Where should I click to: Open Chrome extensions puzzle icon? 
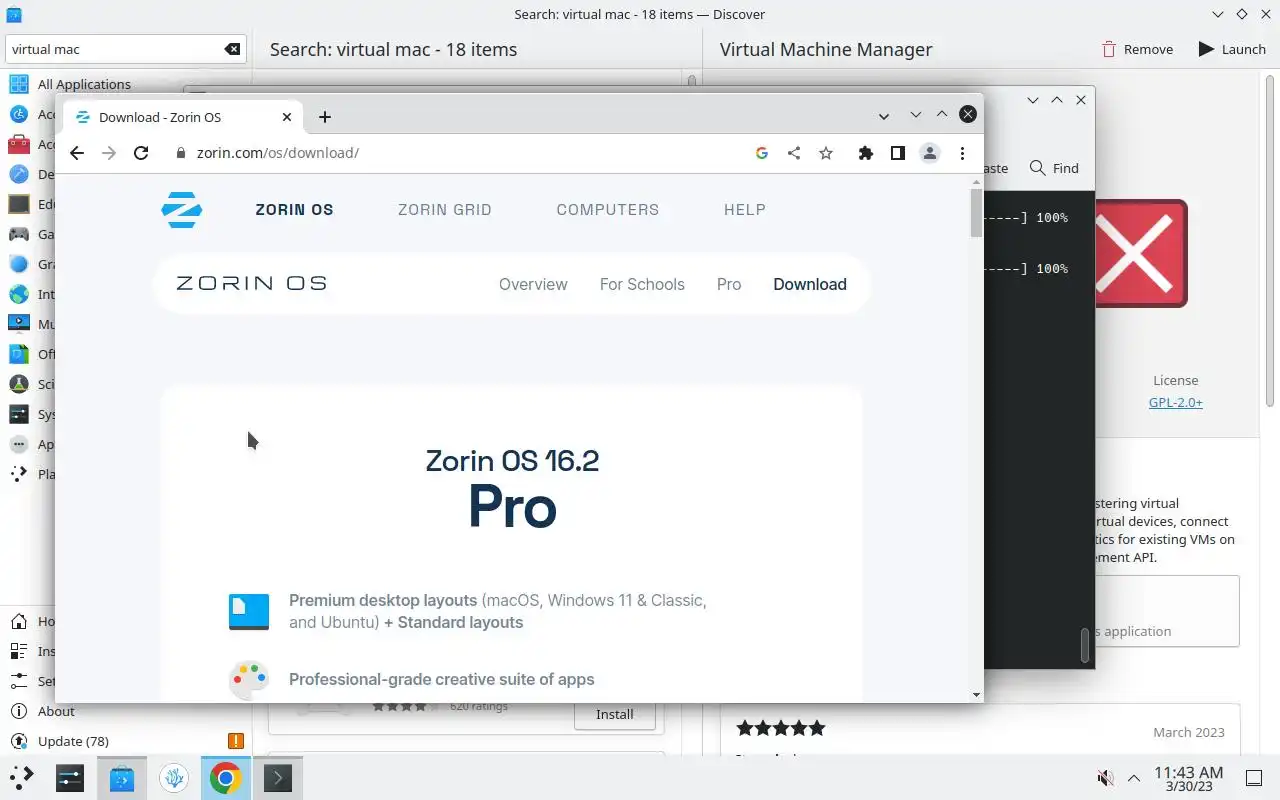click(x=866, y=153)
